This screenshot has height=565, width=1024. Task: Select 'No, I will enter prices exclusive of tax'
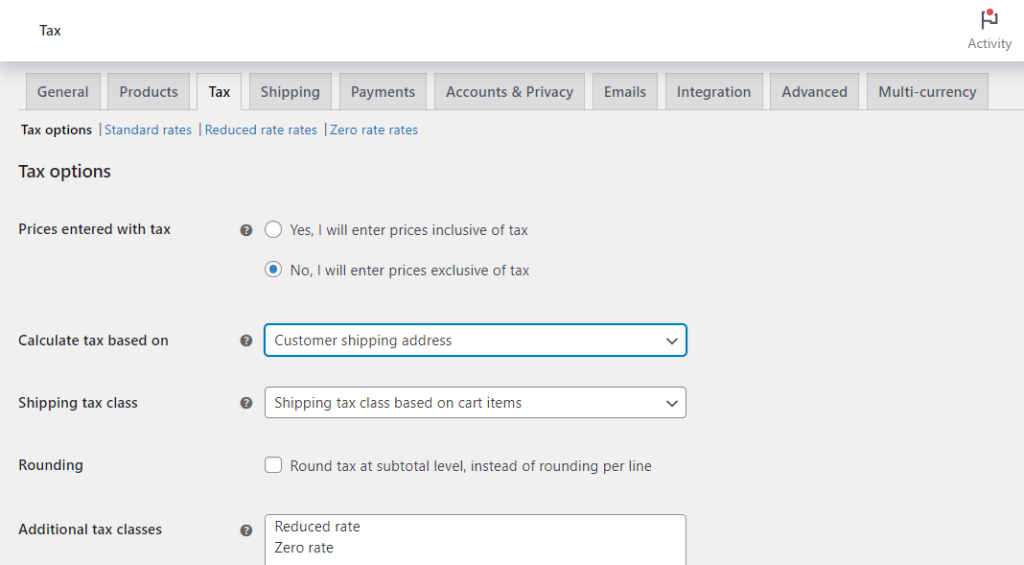(274, 270)
